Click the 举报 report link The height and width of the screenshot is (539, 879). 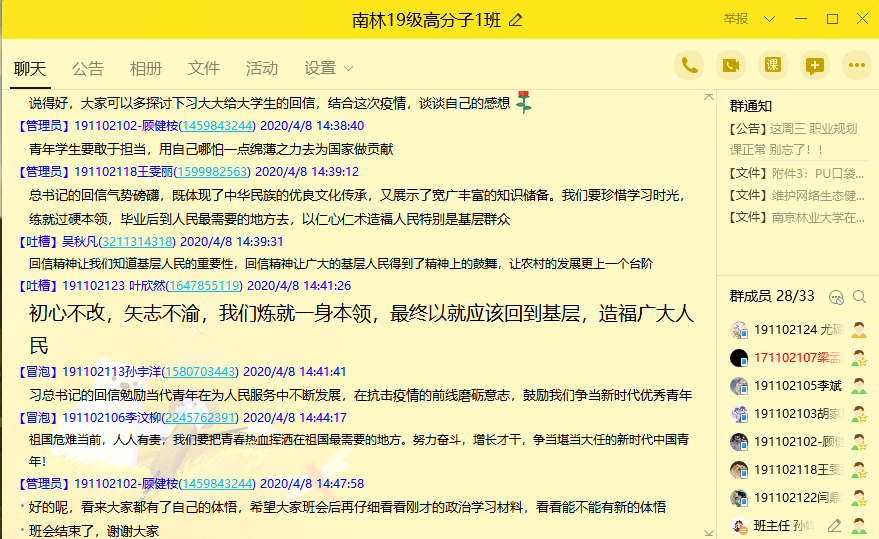736,19
